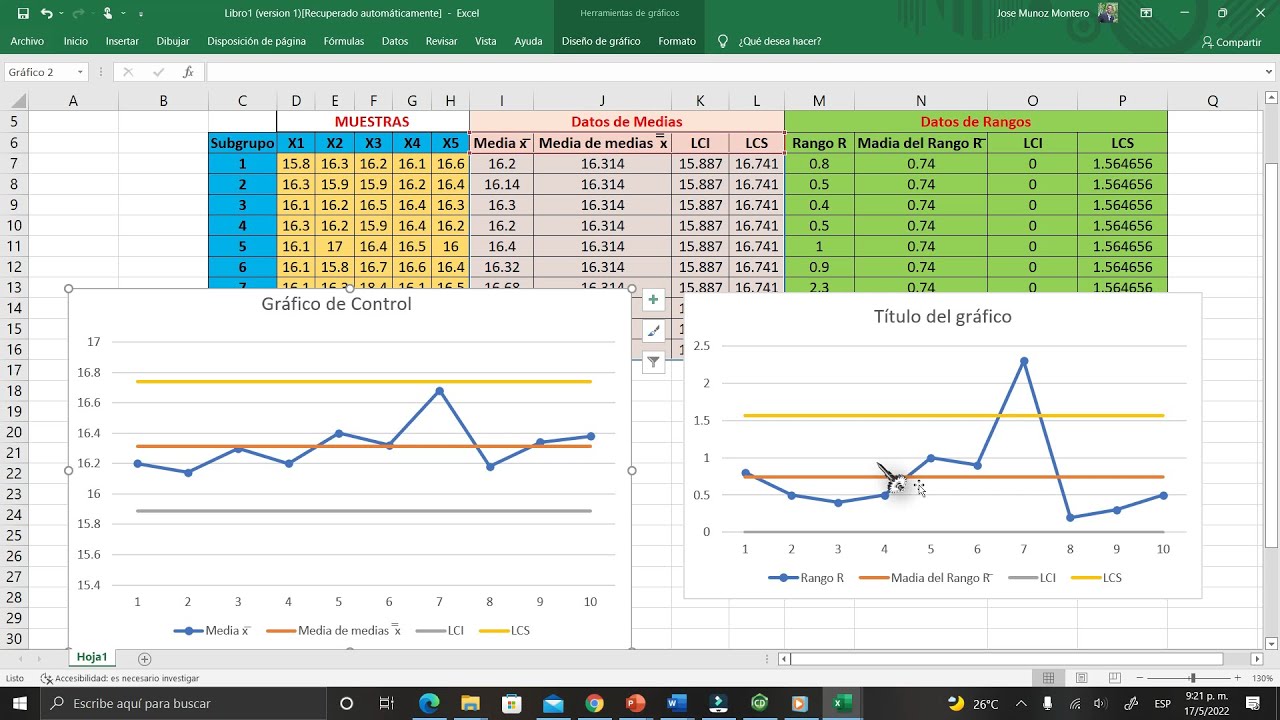The width and height of the screenshot is (1280, 720).
Task: Zoom out with the minus button
Action: 1138,678
